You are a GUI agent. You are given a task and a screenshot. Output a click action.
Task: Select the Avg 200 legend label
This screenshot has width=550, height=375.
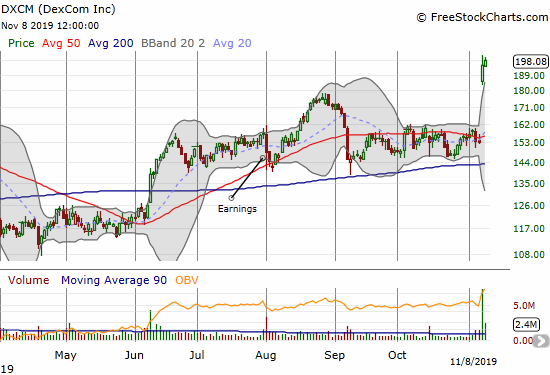(110, 43)
